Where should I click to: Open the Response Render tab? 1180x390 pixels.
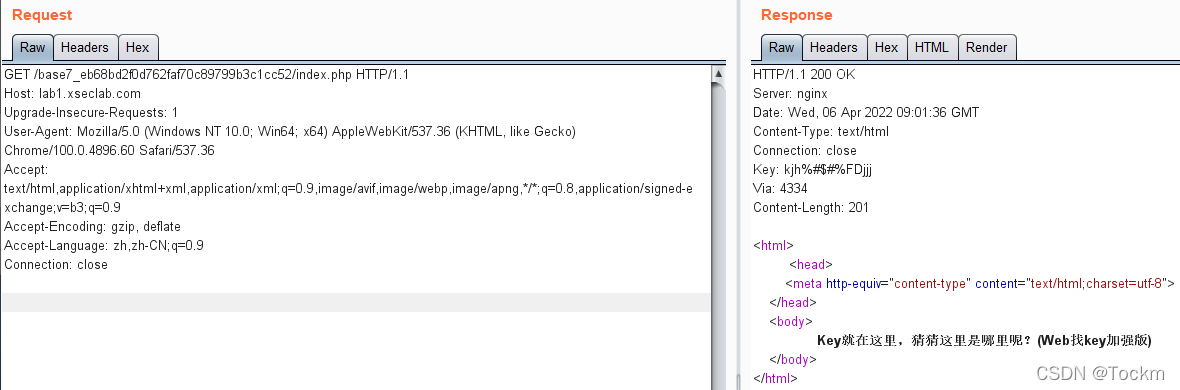pos(987,47)
